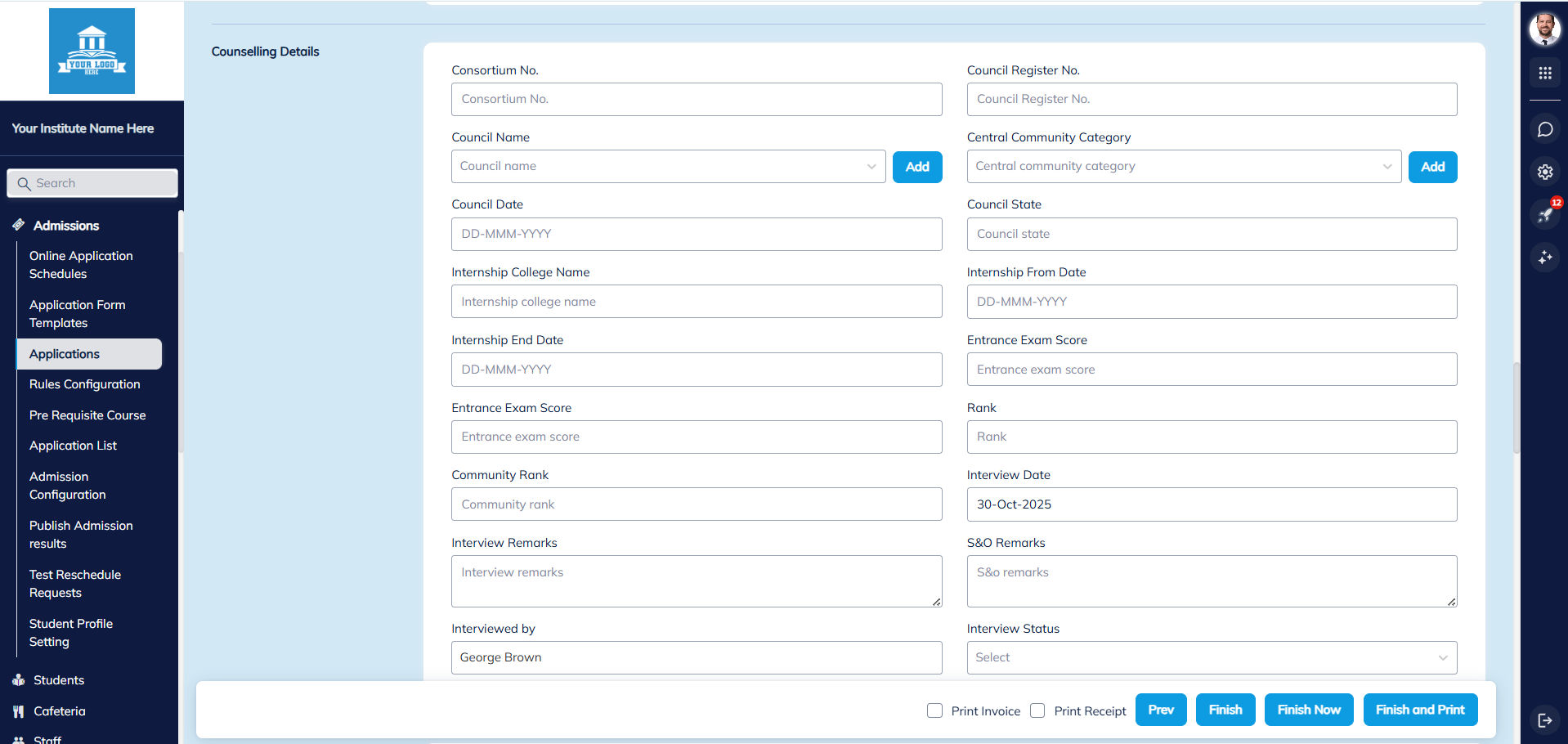Open the user profile avatar

(x=1544, y=29)
